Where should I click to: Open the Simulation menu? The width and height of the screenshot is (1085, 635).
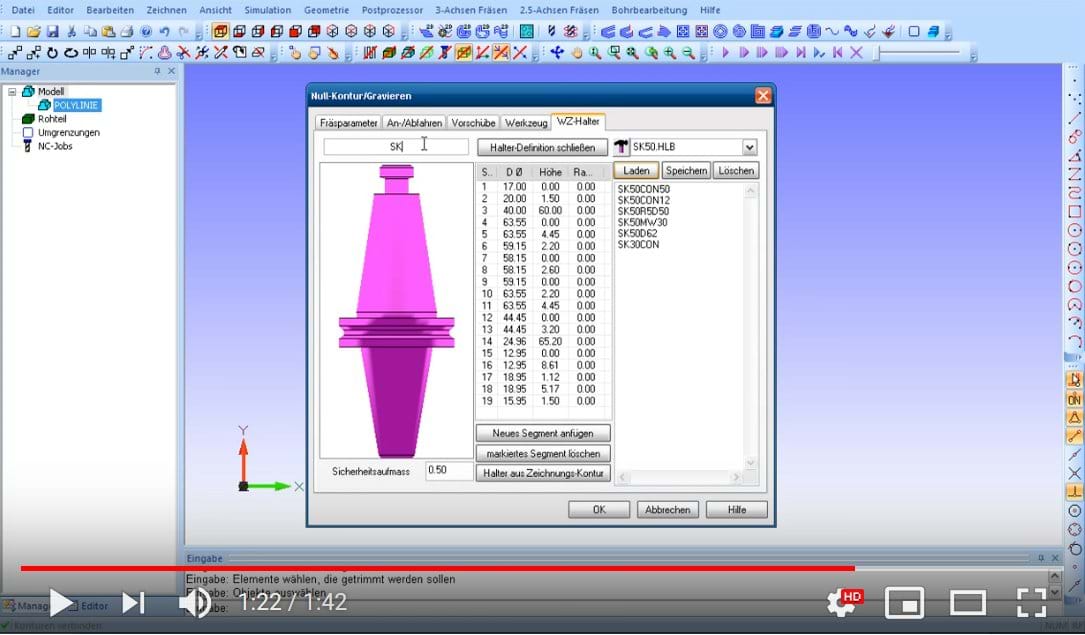pos(267,10)
